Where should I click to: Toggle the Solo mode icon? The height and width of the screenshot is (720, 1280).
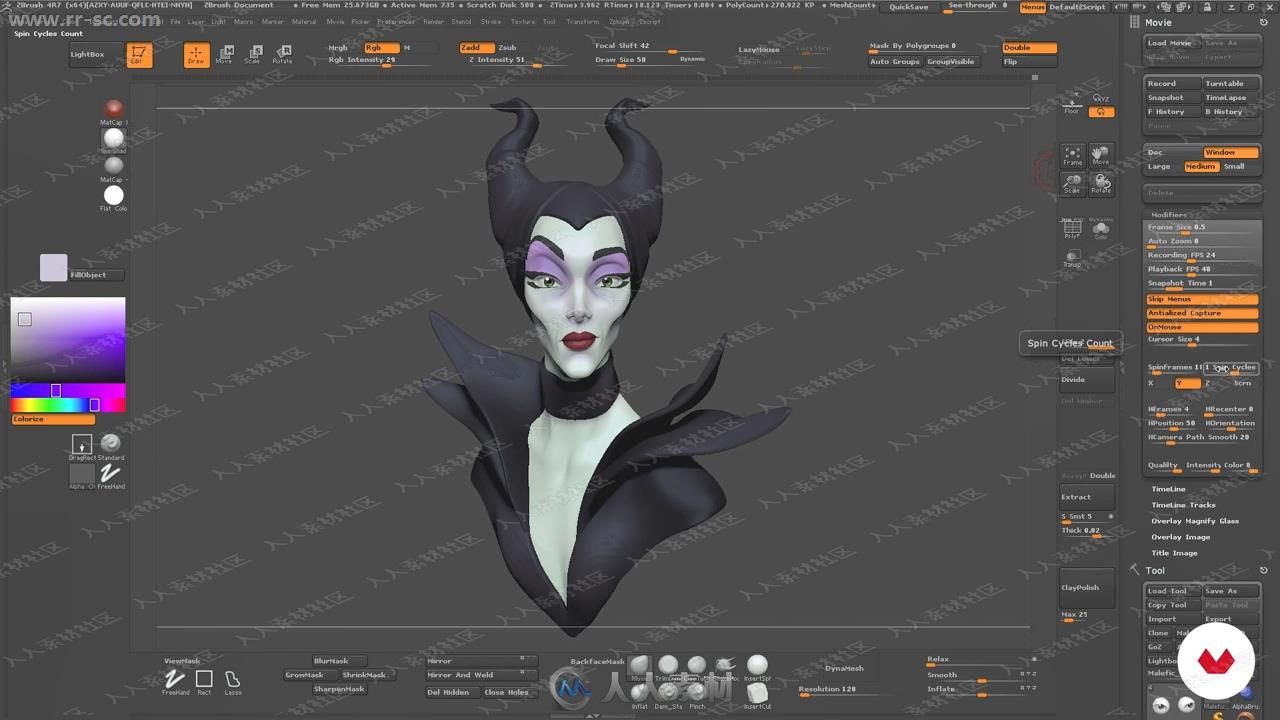(1101, 229)
